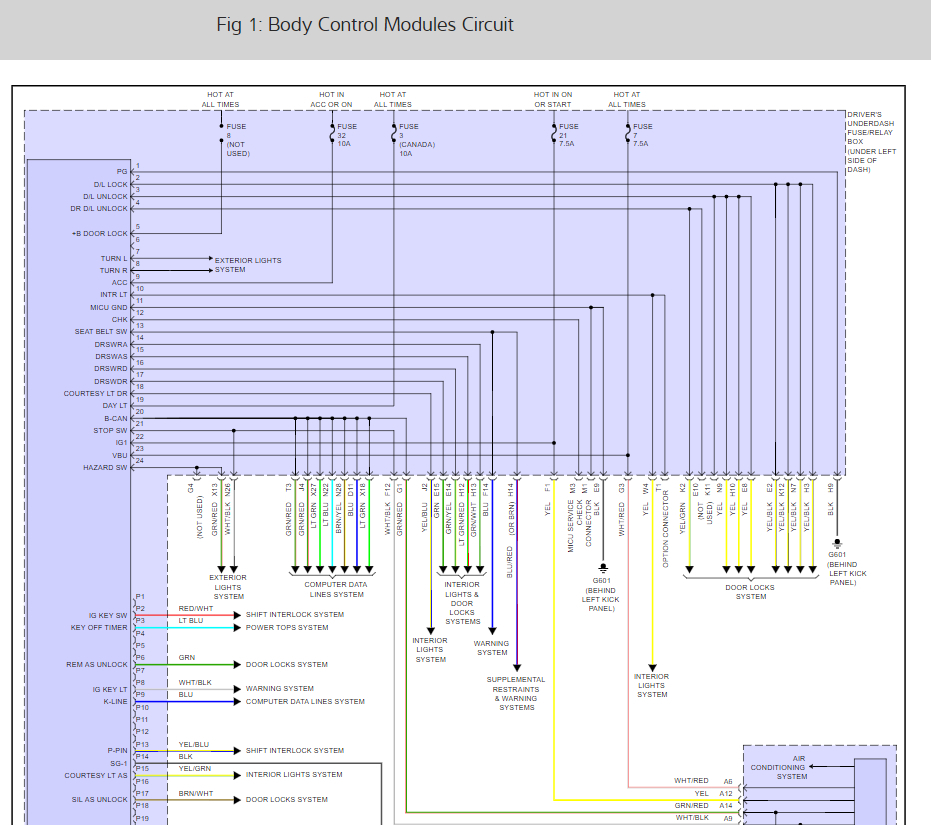Image resolution: width=931 pixels, height=826 pixels.
Task: Click the 'HOT IN ACC OR ON' heading
Action: (x=331, y=99)
